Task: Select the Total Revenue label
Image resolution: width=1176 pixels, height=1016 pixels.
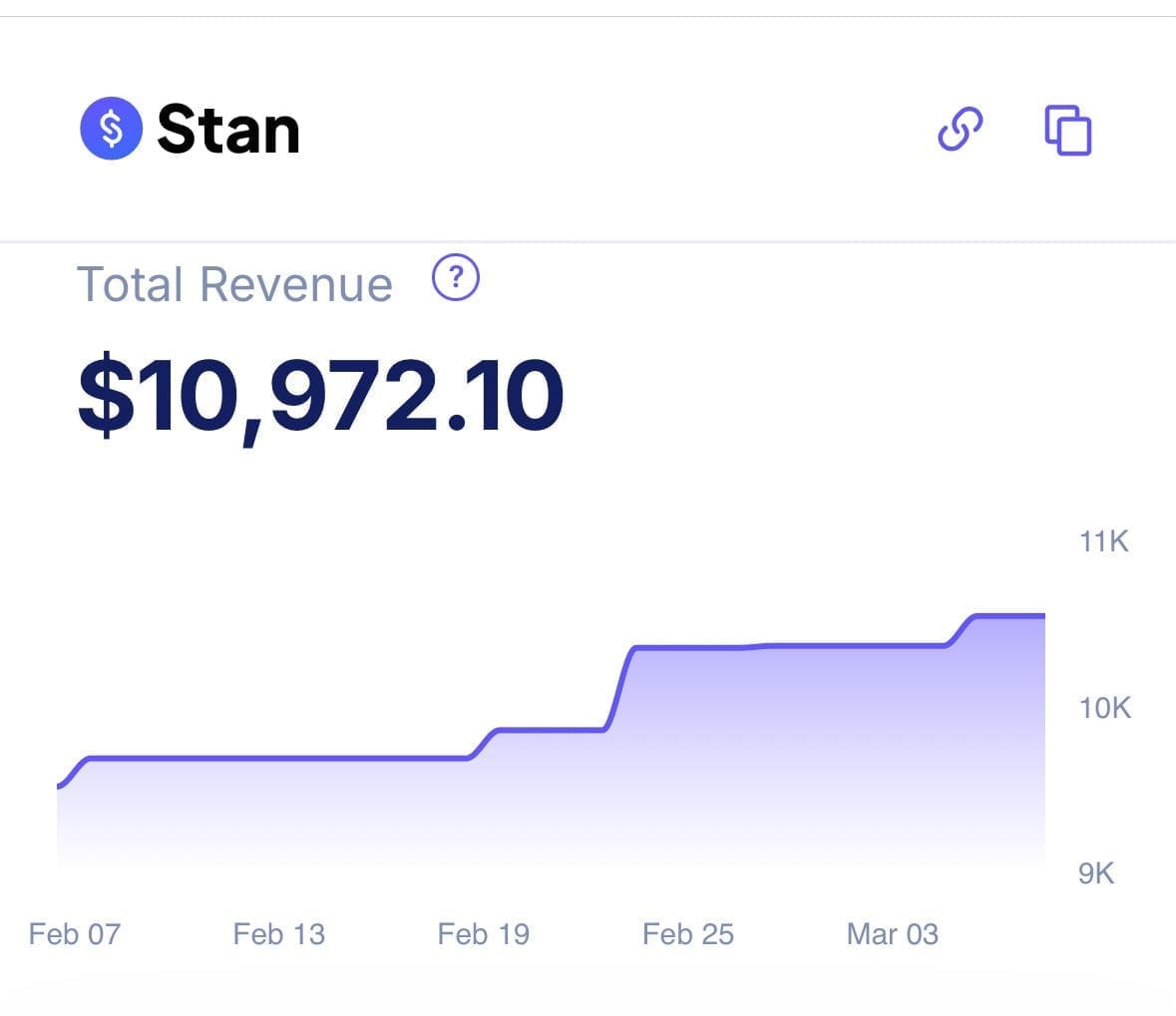Action: click(234, 284)
